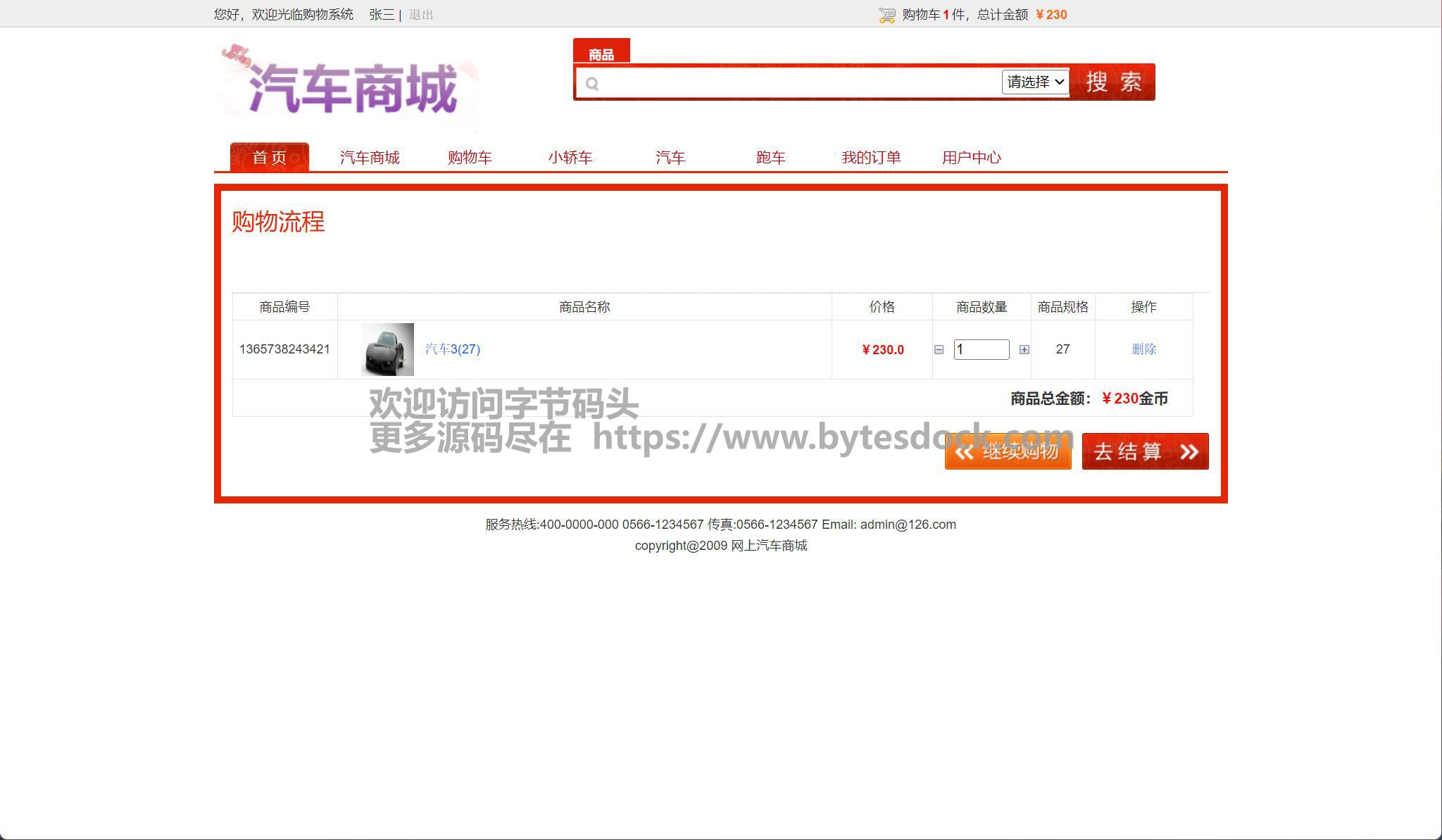Click 删除 to remove cart item
This screenshot has width=1442, height=840.
pyautogui.click(x=1143, y=349)
